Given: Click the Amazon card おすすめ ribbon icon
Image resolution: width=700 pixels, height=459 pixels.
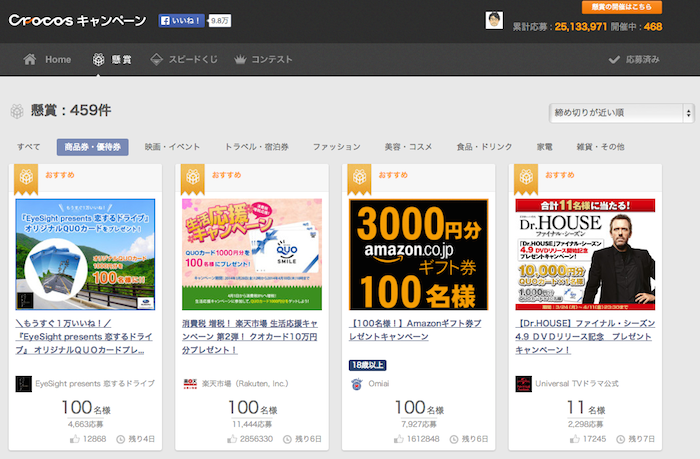Looking at the screenshot, I should point(359,179).
